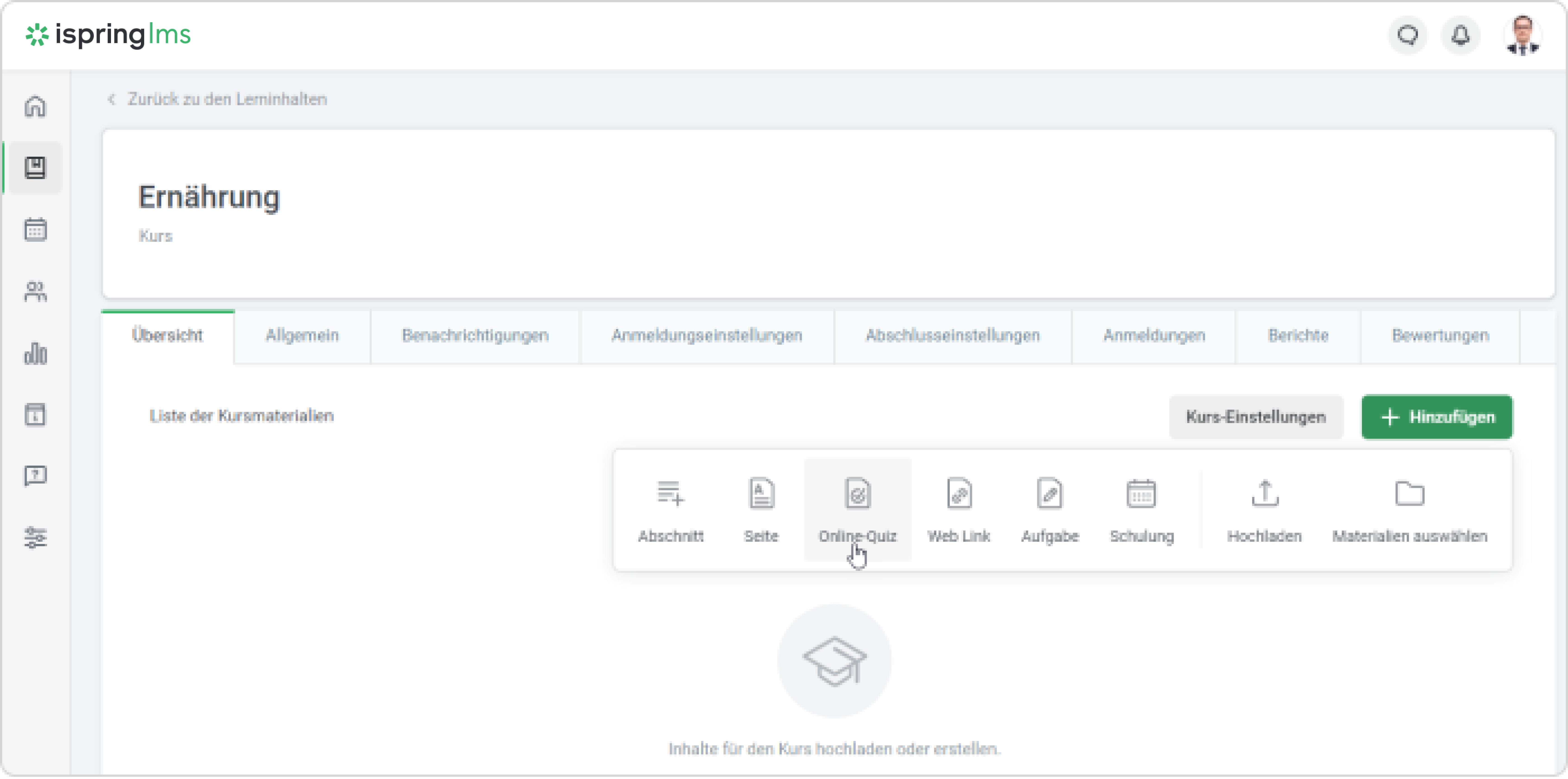Select the Materialien auswählen folder option
1568x779 pixels.
pos(1409,510)
